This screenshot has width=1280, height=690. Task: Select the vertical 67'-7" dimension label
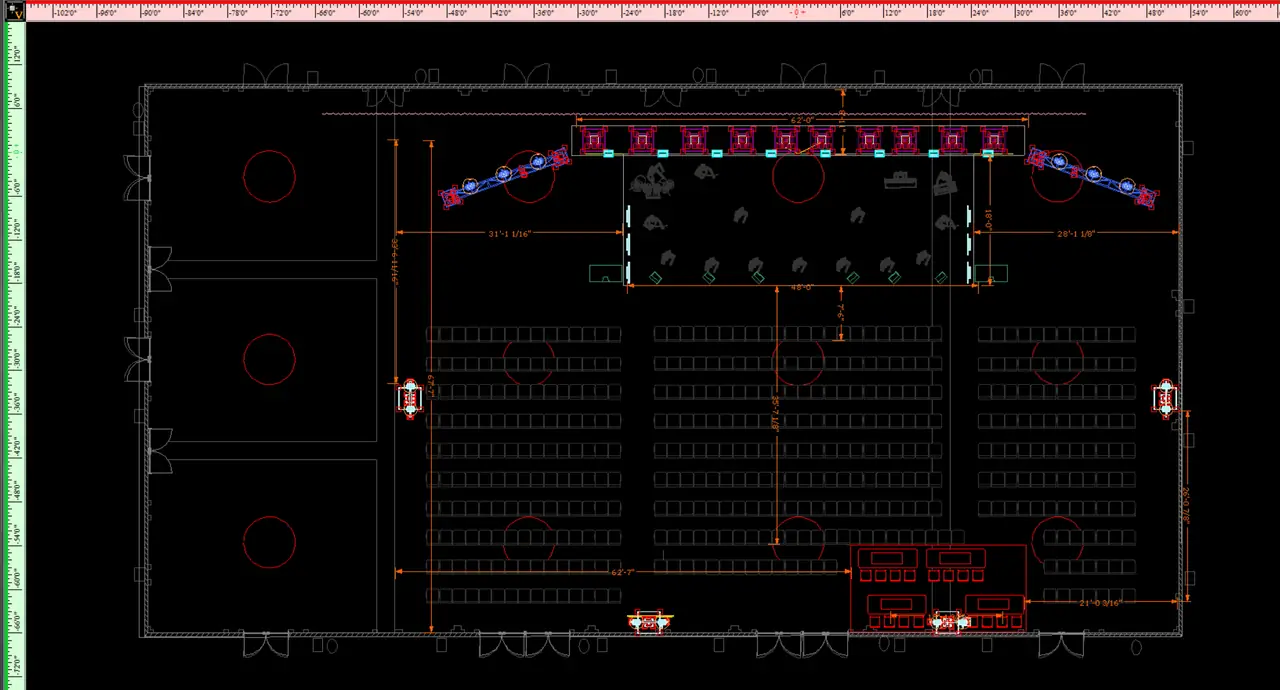[431, 384]
